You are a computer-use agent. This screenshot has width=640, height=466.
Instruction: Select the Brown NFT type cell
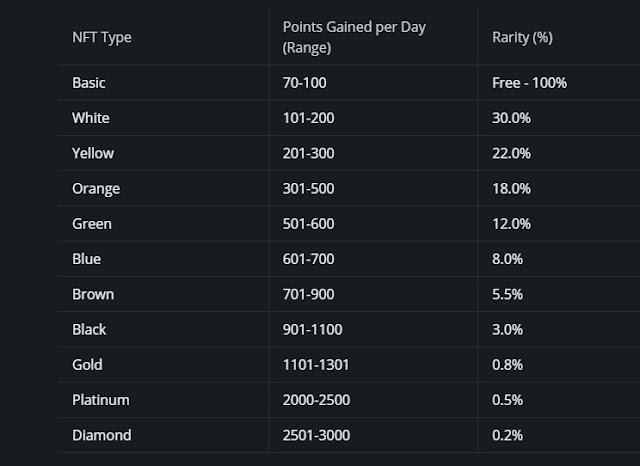point(93,294)
